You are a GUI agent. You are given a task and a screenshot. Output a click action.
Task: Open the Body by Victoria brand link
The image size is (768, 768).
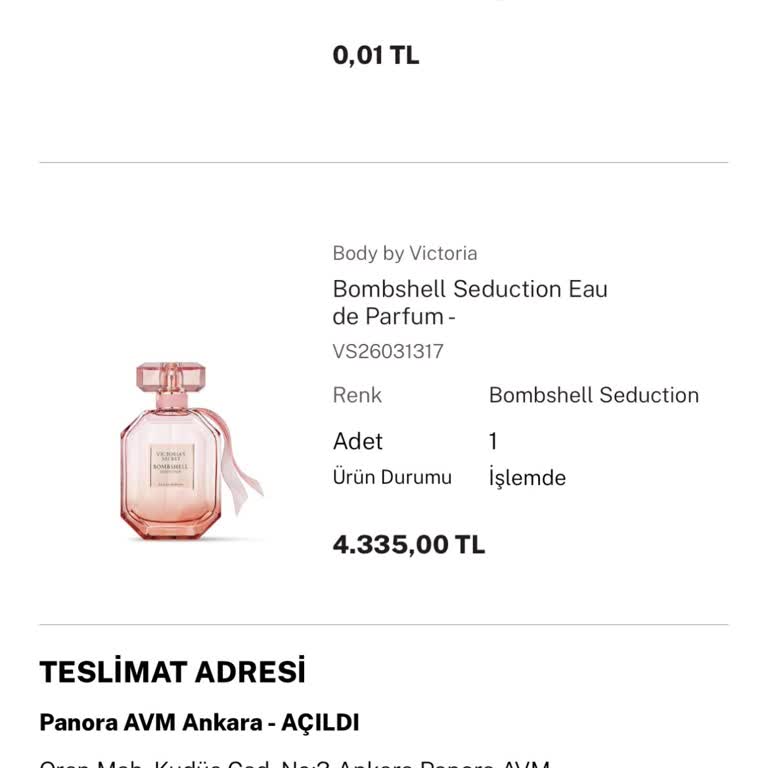[404, 253]
